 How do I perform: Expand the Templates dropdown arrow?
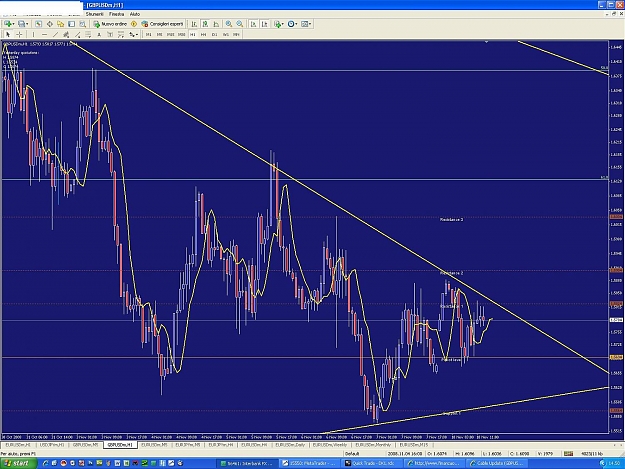tap(310, 24)
